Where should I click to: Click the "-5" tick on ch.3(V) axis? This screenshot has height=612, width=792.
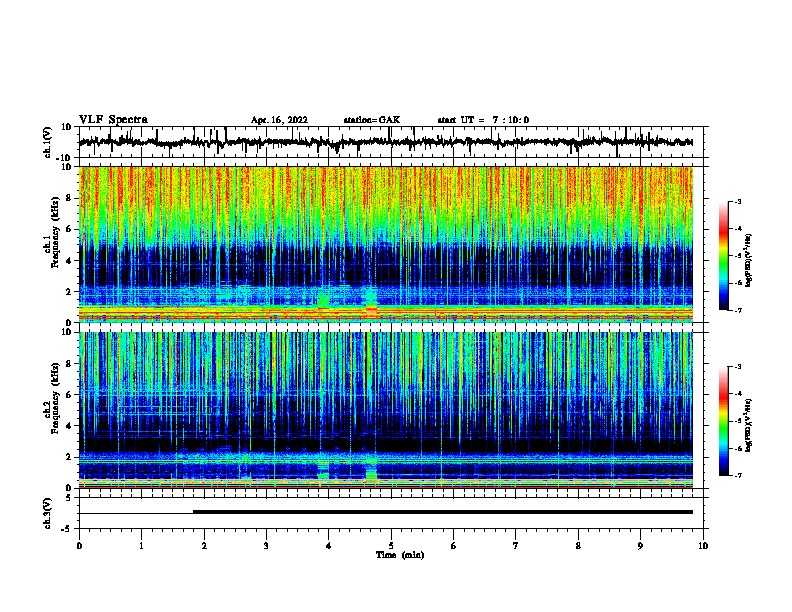coord(68,529)
